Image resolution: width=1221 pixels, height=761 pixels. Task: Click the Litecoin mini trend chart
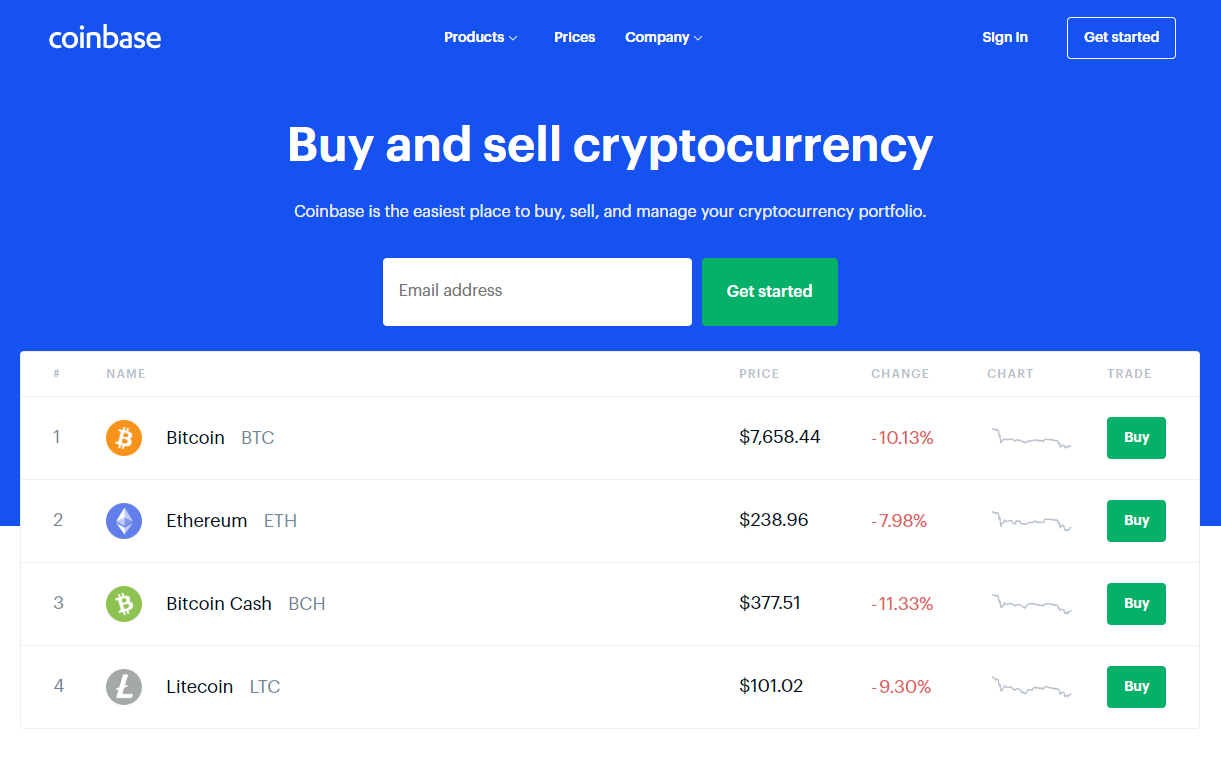click(x=1031, y=686)
